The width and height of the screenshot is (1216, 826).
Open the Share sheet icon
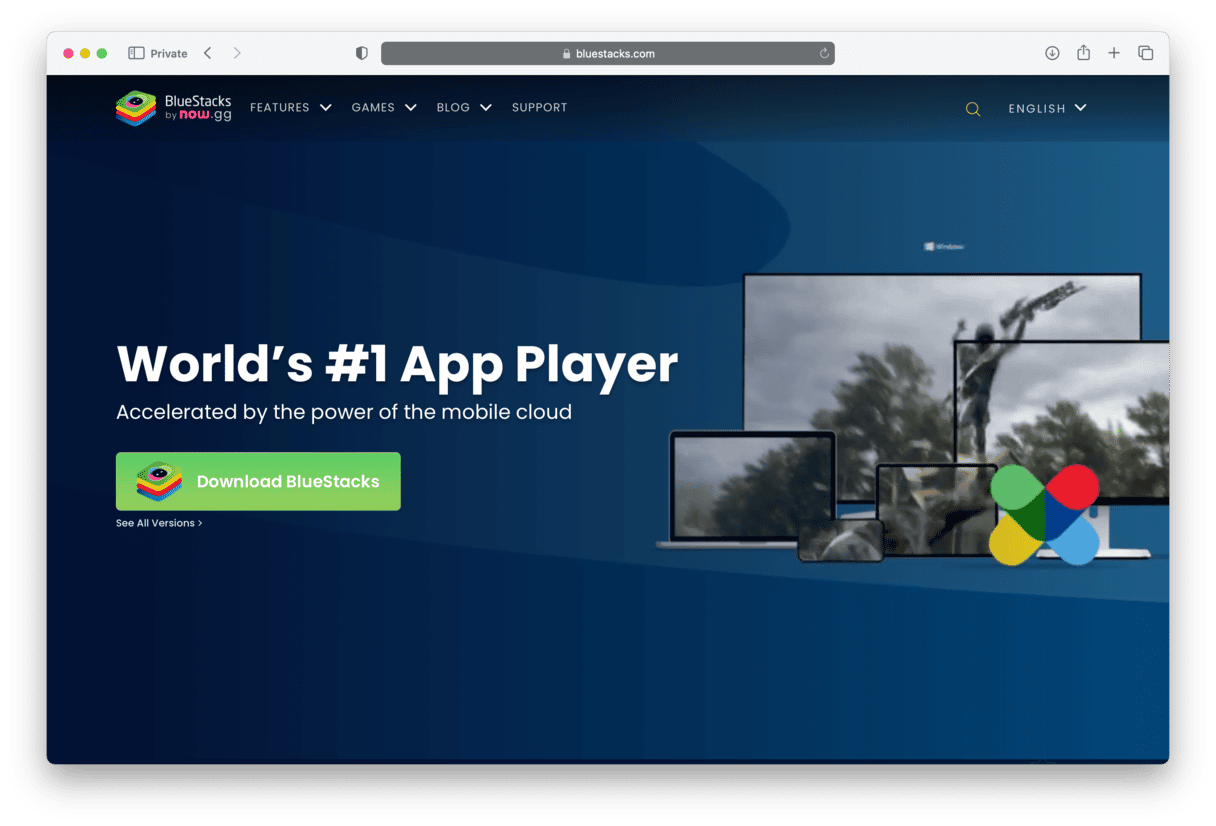tap(1083, 52)
